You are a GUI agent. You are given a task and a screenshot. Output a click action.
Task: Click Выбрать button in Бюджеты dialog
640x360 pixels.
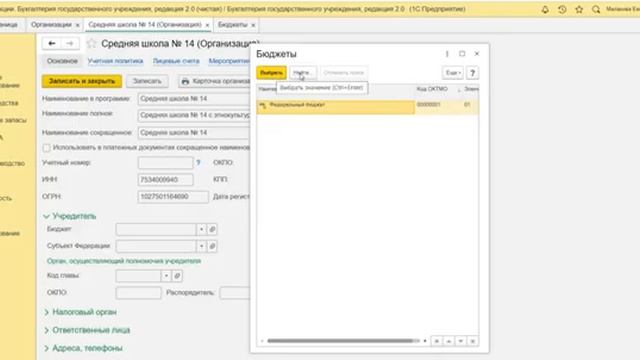[271, 73]
